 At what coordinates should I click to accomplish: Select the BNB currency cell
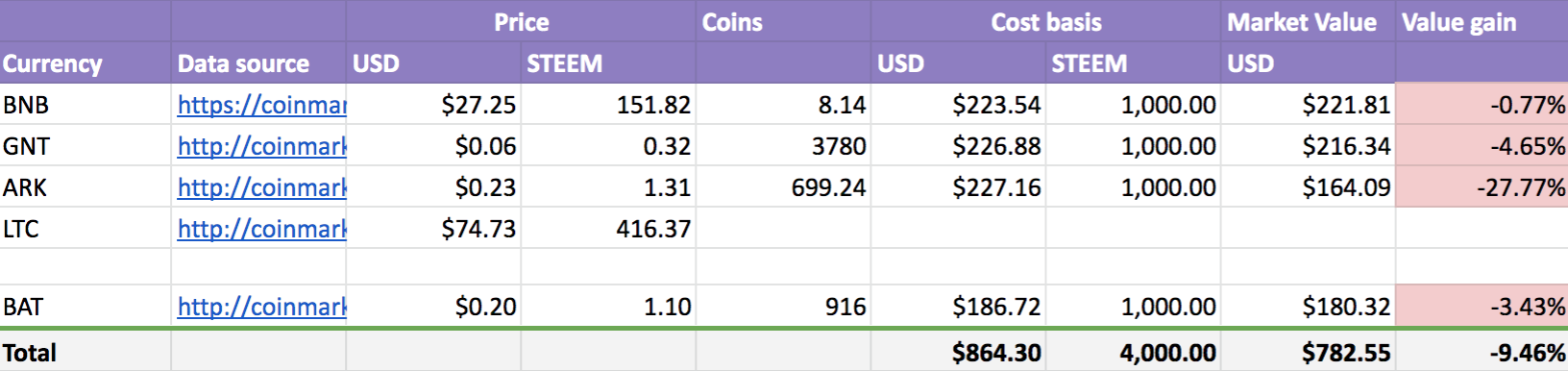pos(86,104)
